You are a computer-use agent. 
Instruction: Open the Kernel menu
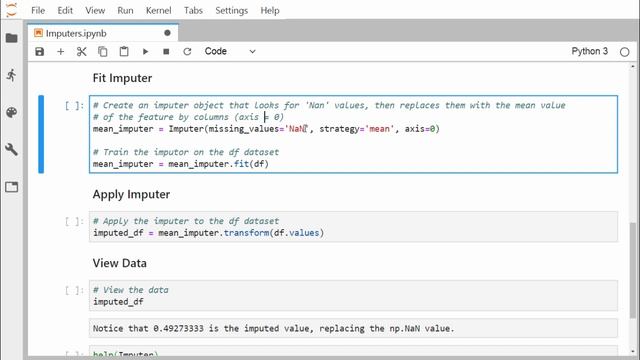point(158,10)
